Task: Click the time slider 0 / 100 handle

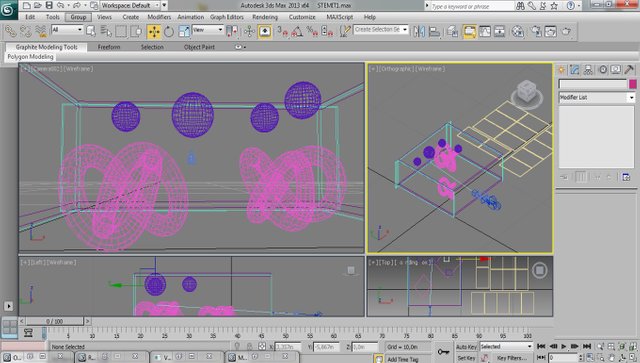Action: click(x=54, y=321)
